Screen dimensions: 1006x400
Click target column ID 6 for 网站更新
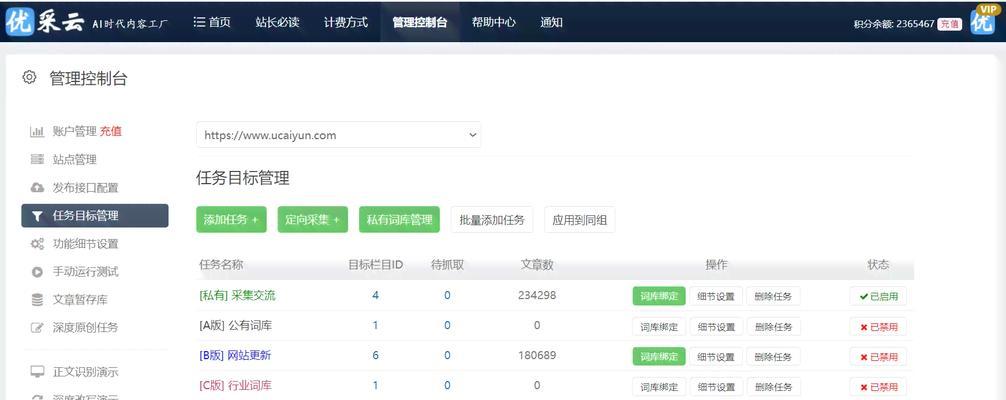pos(375,355)
